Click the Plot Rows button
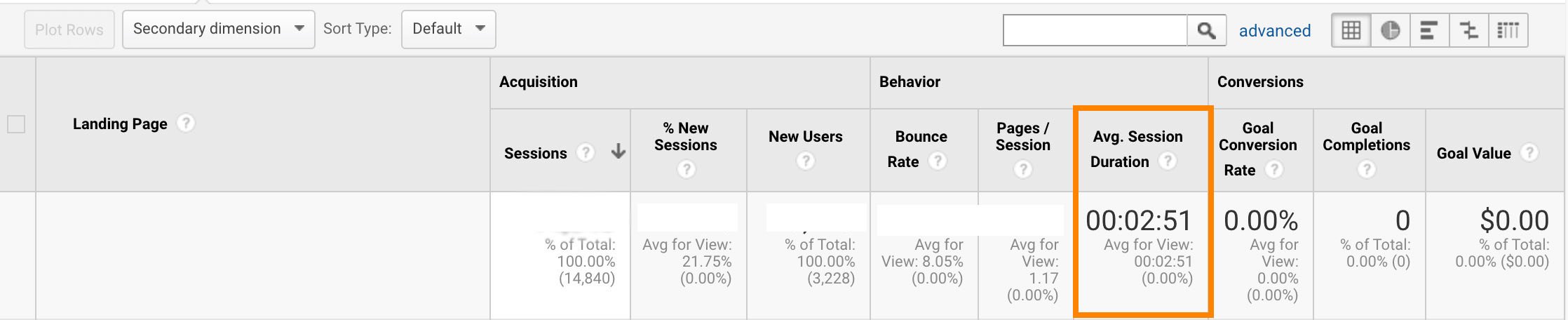 click(x=69, y=30)
